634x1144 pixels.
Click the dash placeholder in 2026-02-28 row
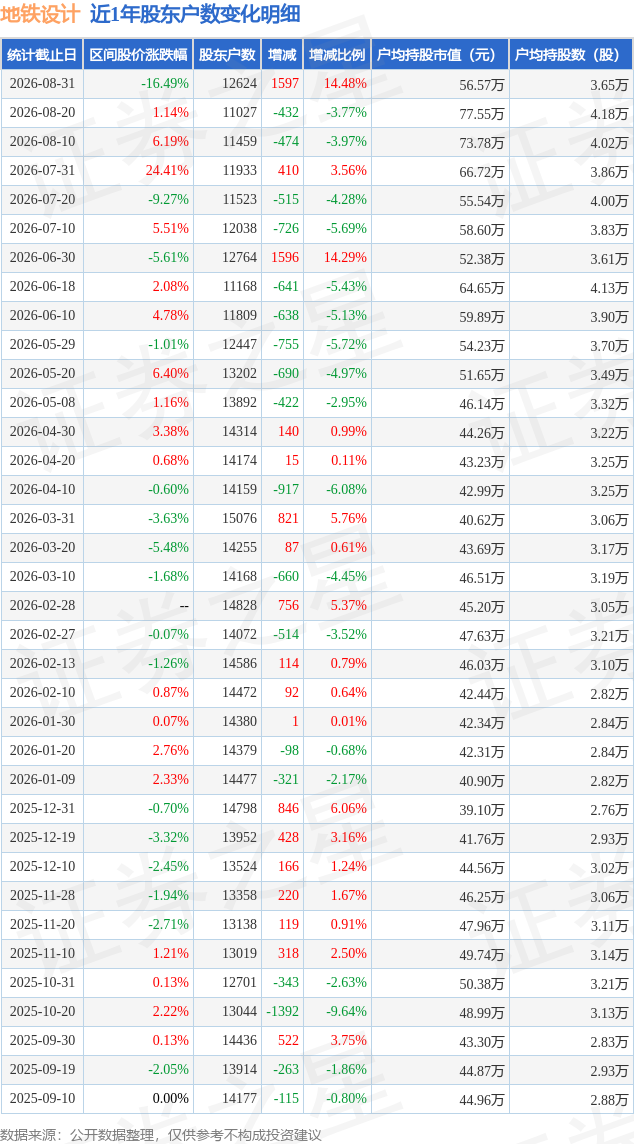[x=184, y=606]
